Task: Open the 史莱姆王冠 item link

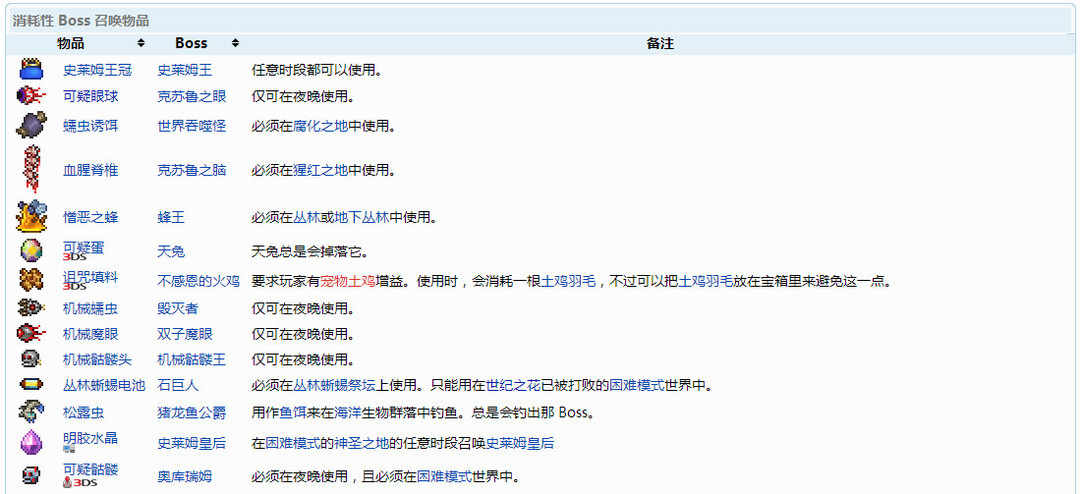Action: click(97, 70)
